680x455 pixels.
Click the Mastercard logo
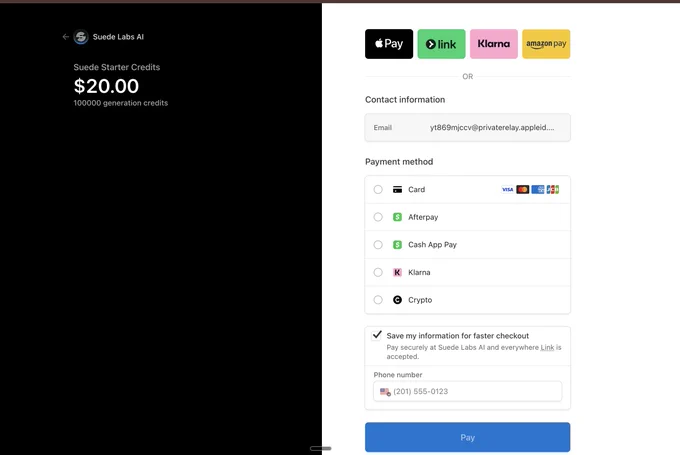[x=523, y=190]
